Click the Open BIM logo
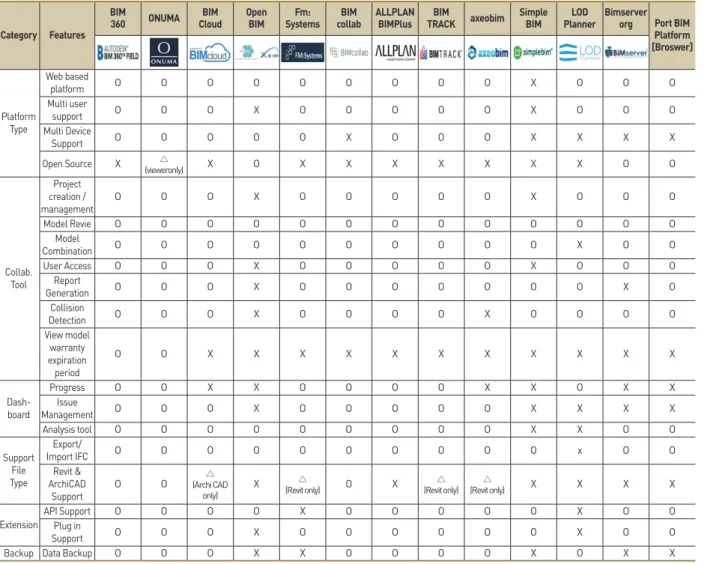 [x=256, y=53]
